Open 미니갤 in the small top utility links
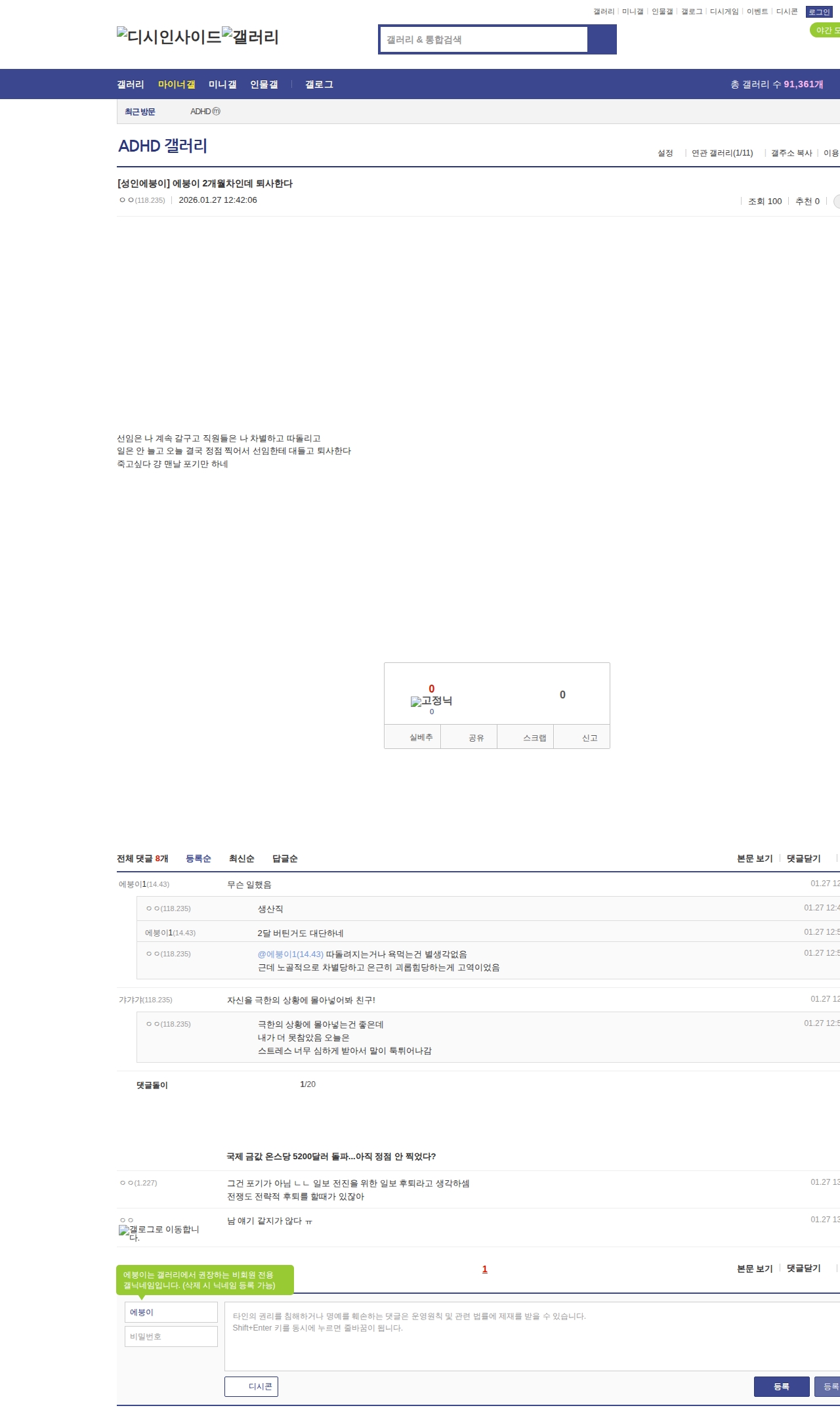 pyautogui.click(x=633, y=12)
